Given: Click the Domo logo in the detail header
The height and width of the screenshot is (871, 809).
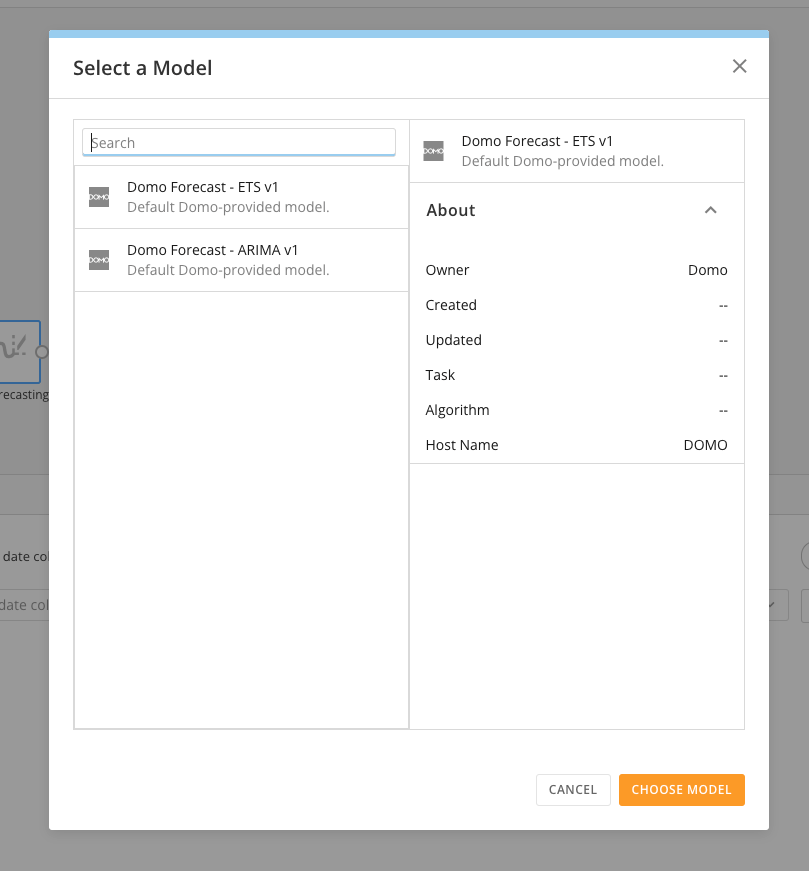Looking at the screenshot, I should (x=433, y=151).
